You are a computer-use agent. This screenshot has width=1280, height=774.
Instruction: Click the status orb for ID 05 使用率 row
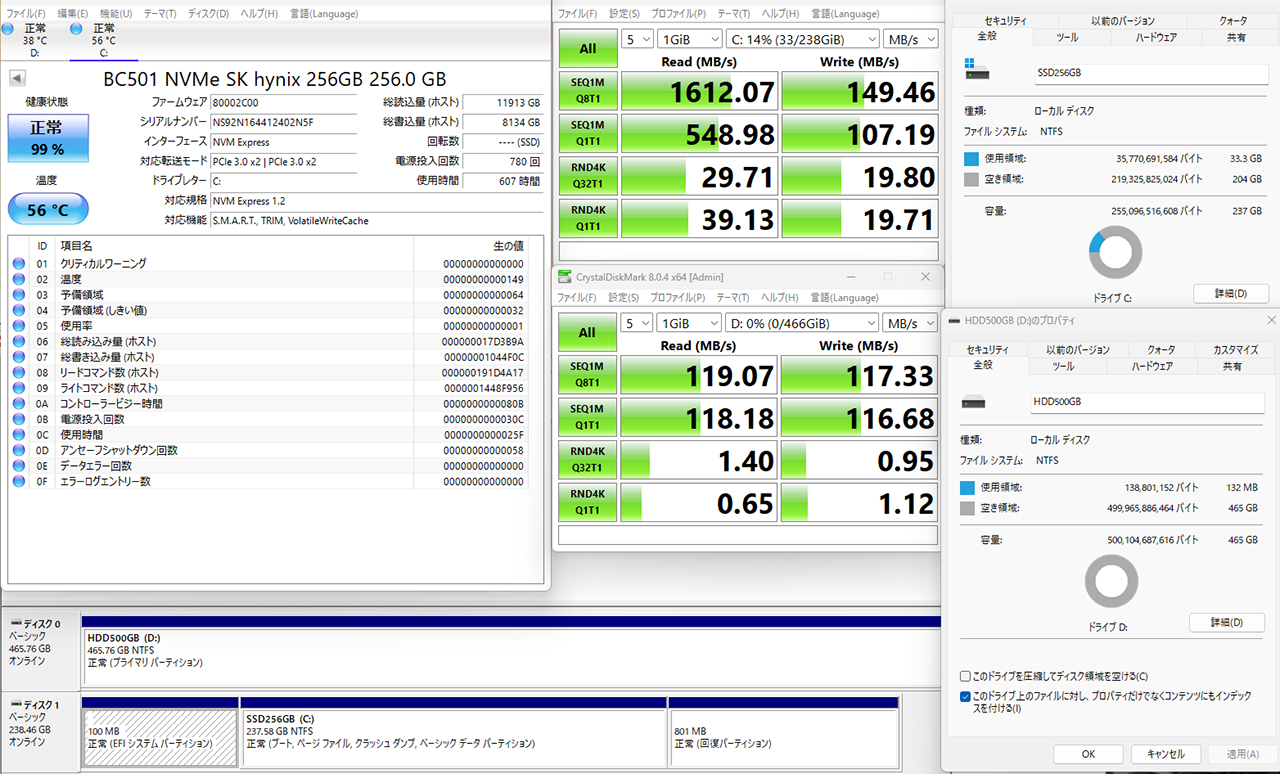click(19, 326)
